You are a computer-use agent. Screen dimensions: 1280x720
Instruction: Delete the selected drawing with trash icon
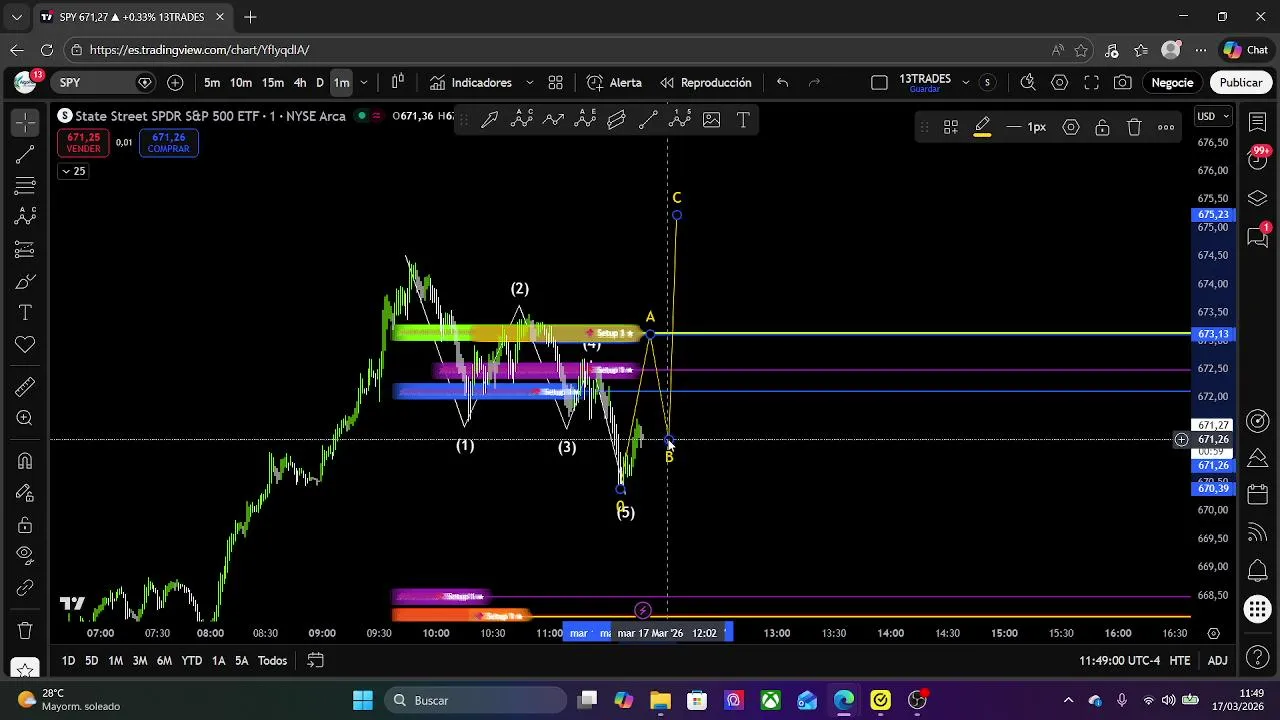pos(1134,127)
